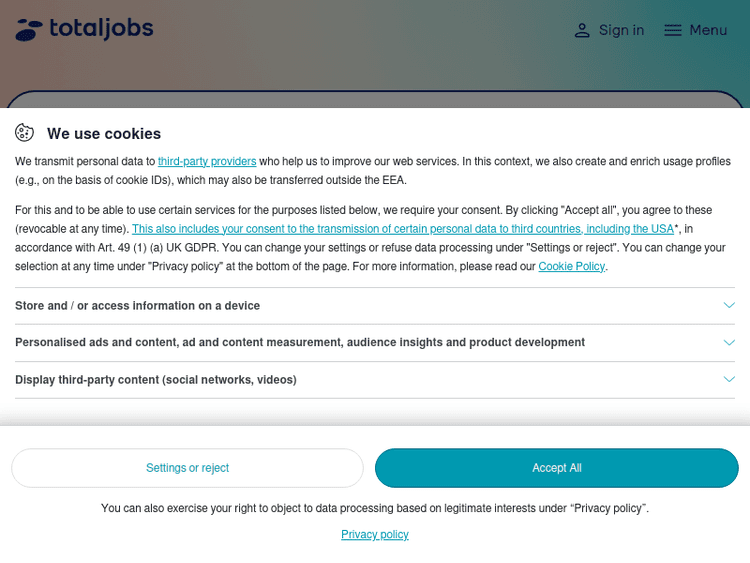Screen dimensions: 750x563
Task: Expand the Personalised ads and content chevron
Action: coord(729,342)
